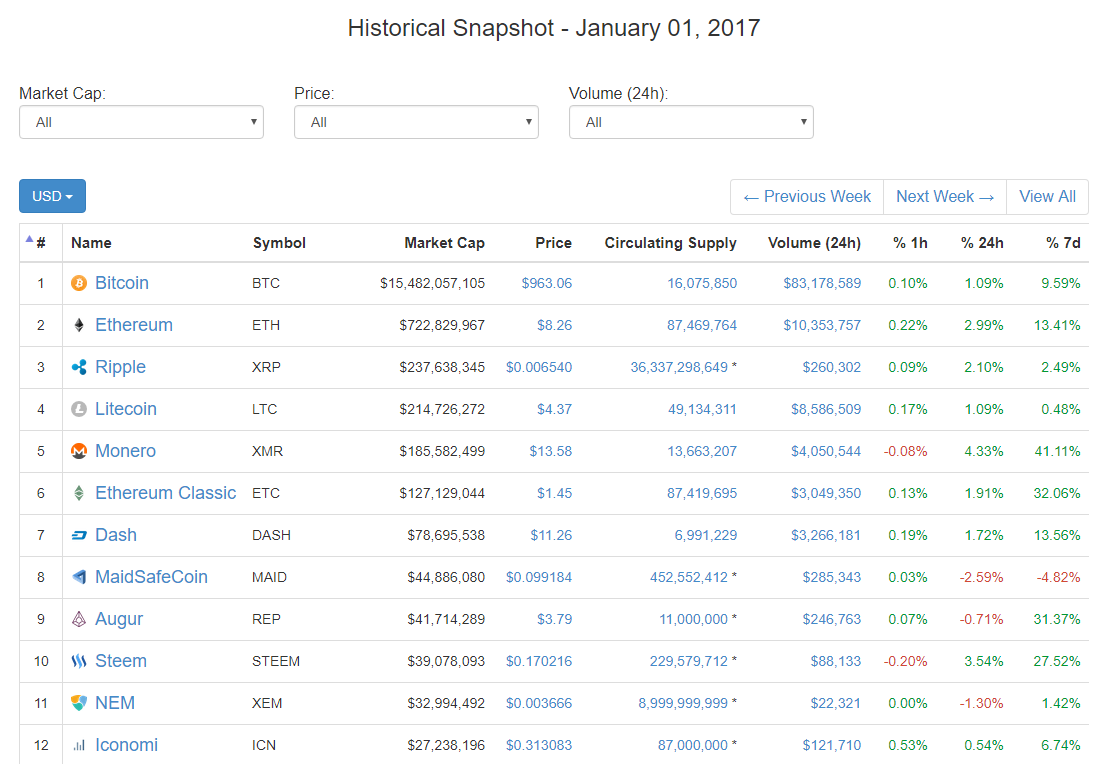Click Litecoin volume $8,586,509 link
Screen dimensions: 1105x764
[826, 409]
